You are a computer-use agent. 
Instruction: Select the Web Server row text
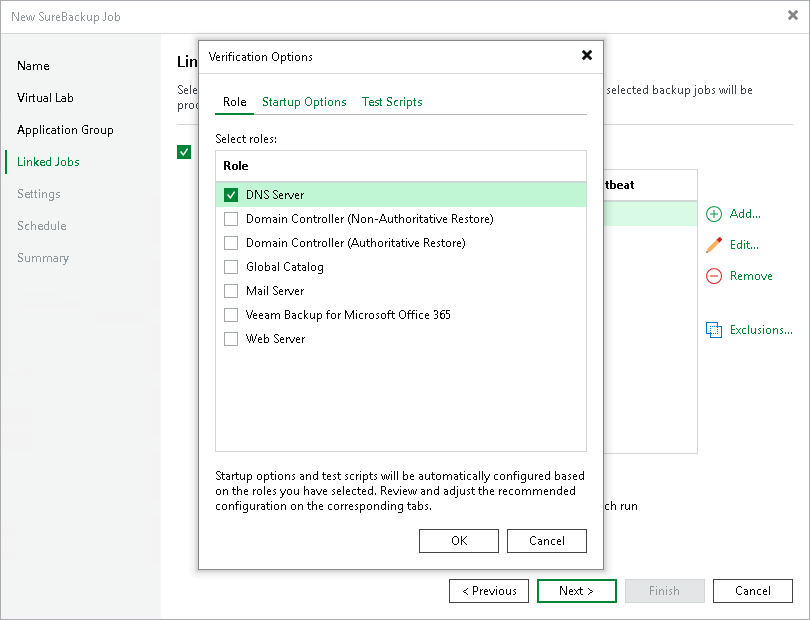[275, 339]
